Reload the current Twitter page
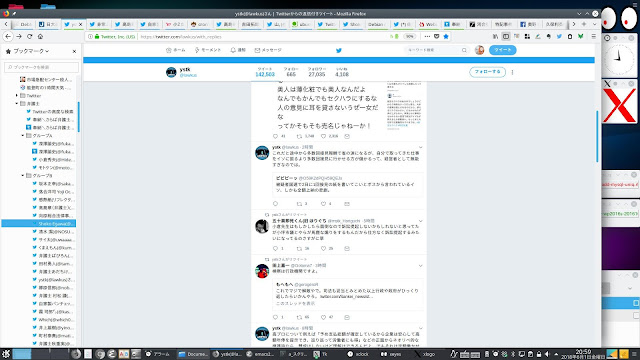 pyautogui.click(x=29, y=36)
